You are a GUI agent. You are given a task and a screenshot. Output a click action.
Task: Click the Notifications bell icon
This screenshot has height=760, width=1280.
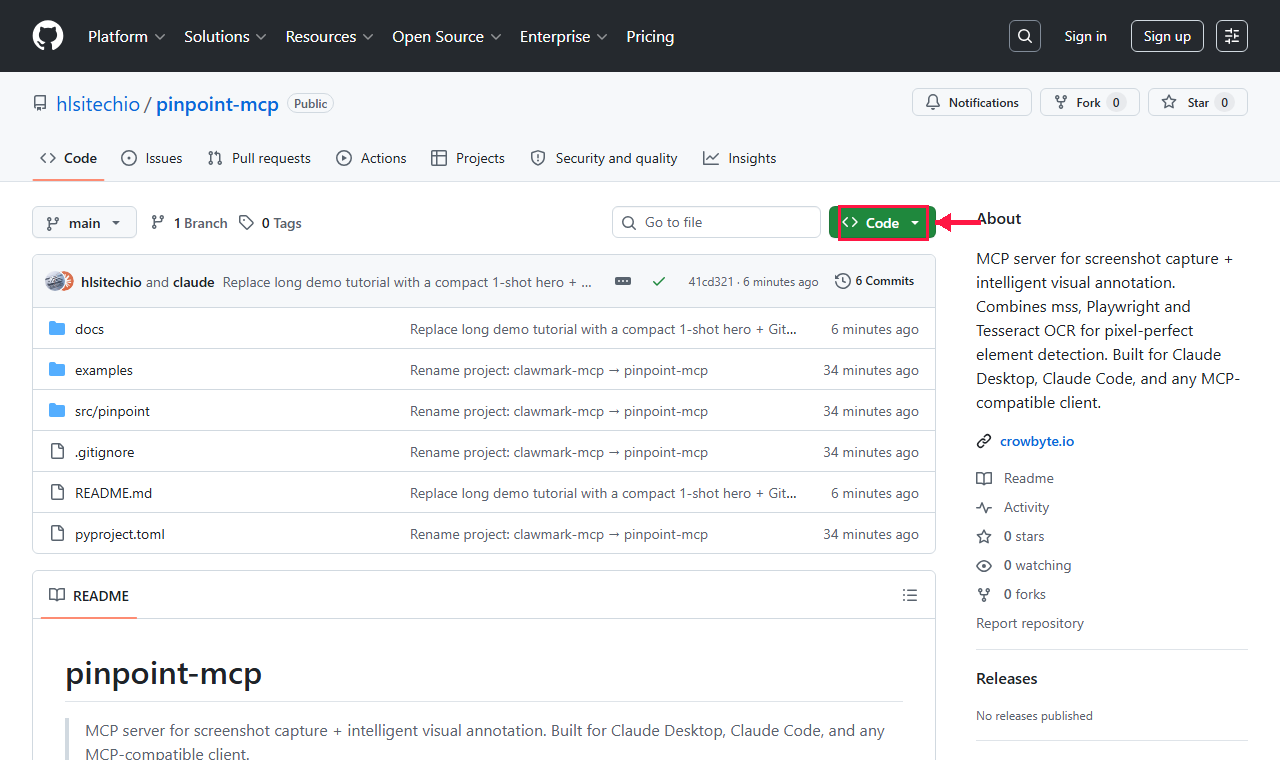pos(931,102)
